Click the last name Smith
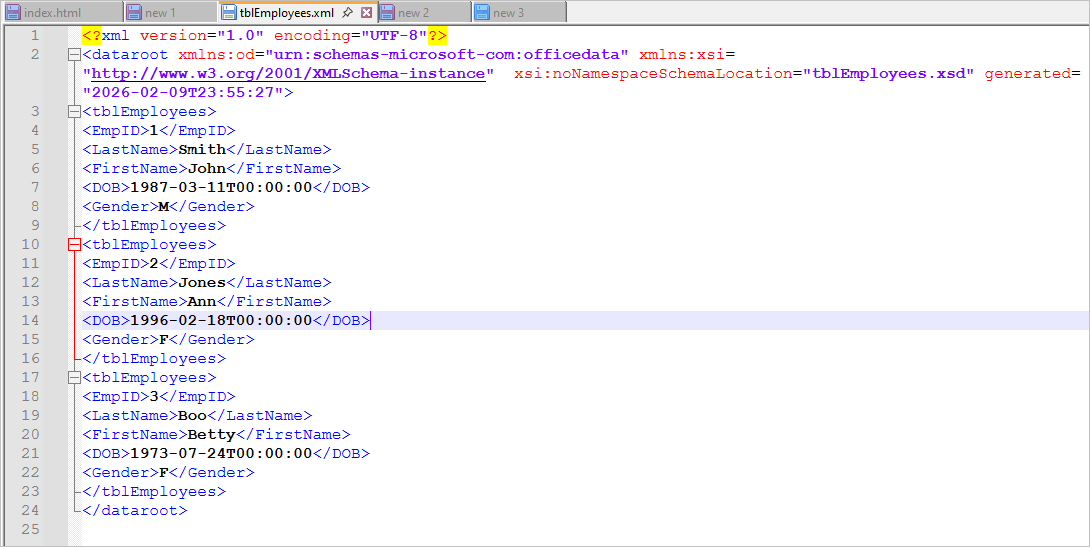 point(202,149)
